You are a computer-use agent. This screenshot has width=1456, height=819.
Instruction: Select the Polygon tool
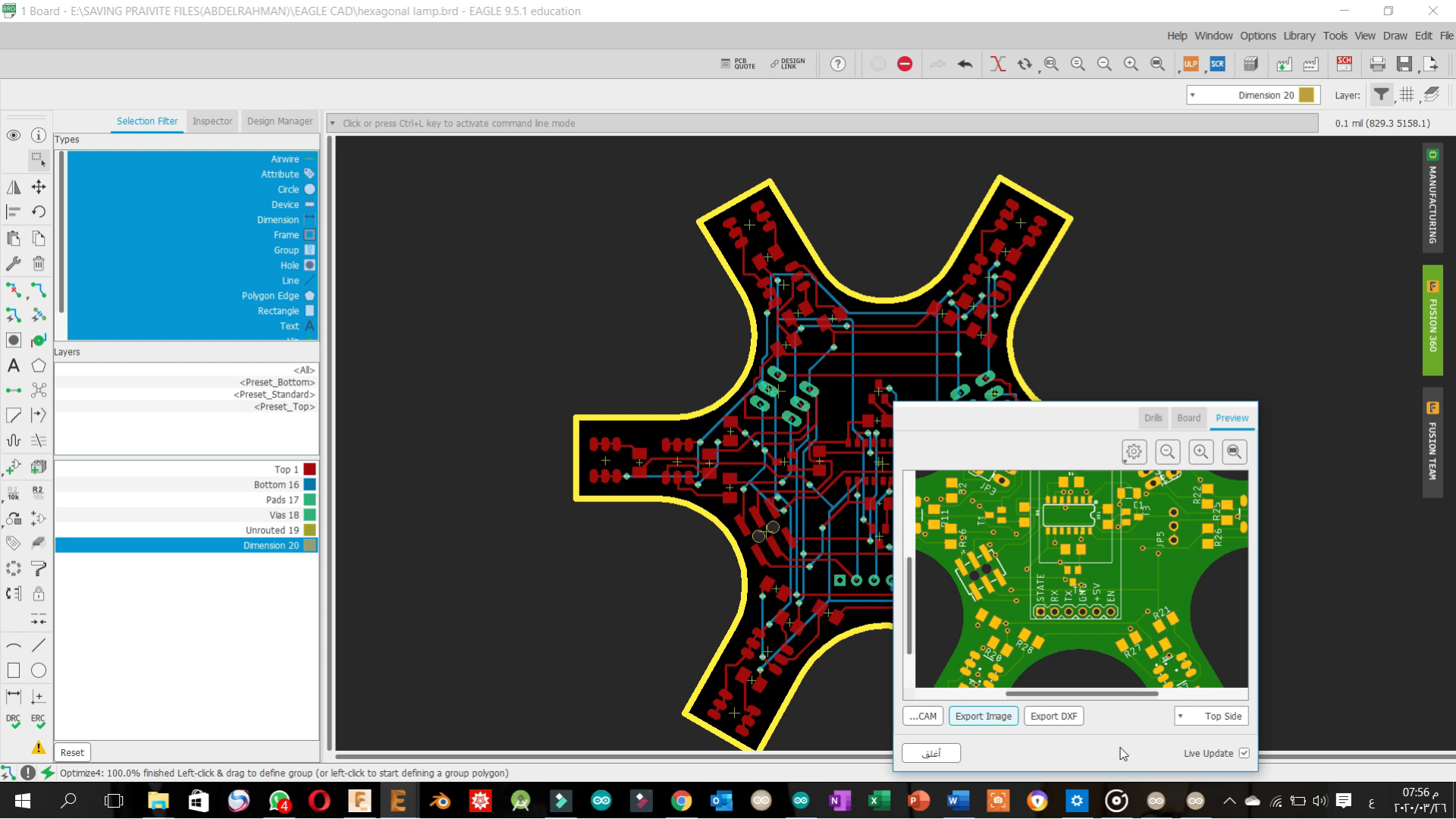pos(39,366)
